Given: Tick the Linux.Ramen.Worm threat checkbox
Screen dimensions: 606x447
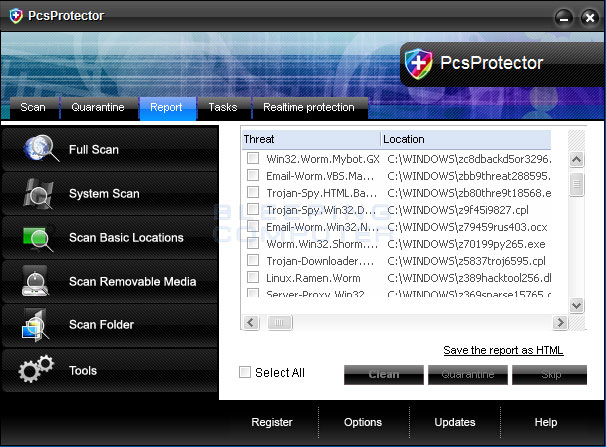Looking at the screenshot, I should (x=253, y=277).
